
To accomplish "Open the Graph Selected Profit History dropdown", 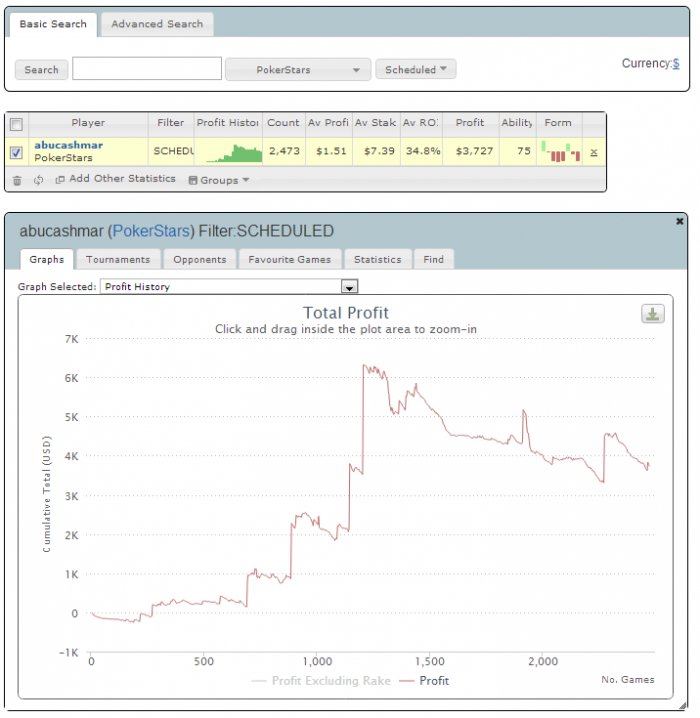I will click(x=229, y=287).
